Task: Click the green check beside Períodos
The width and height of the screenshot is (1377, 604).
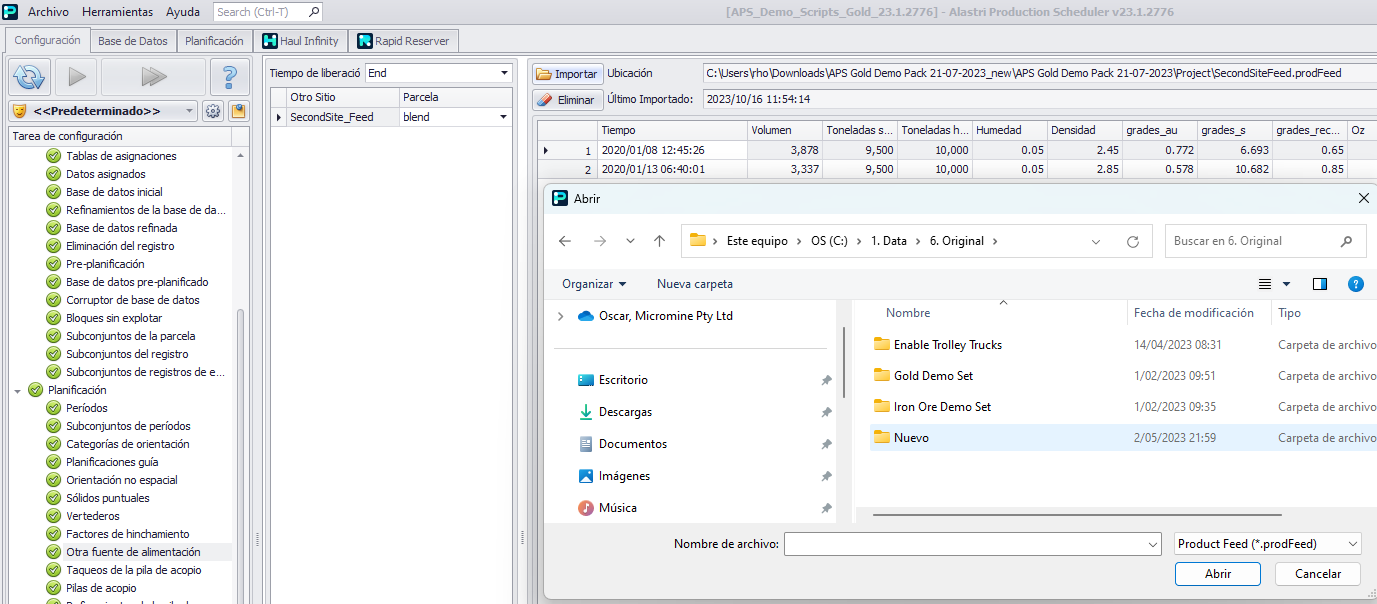Action: pos(54,408)
